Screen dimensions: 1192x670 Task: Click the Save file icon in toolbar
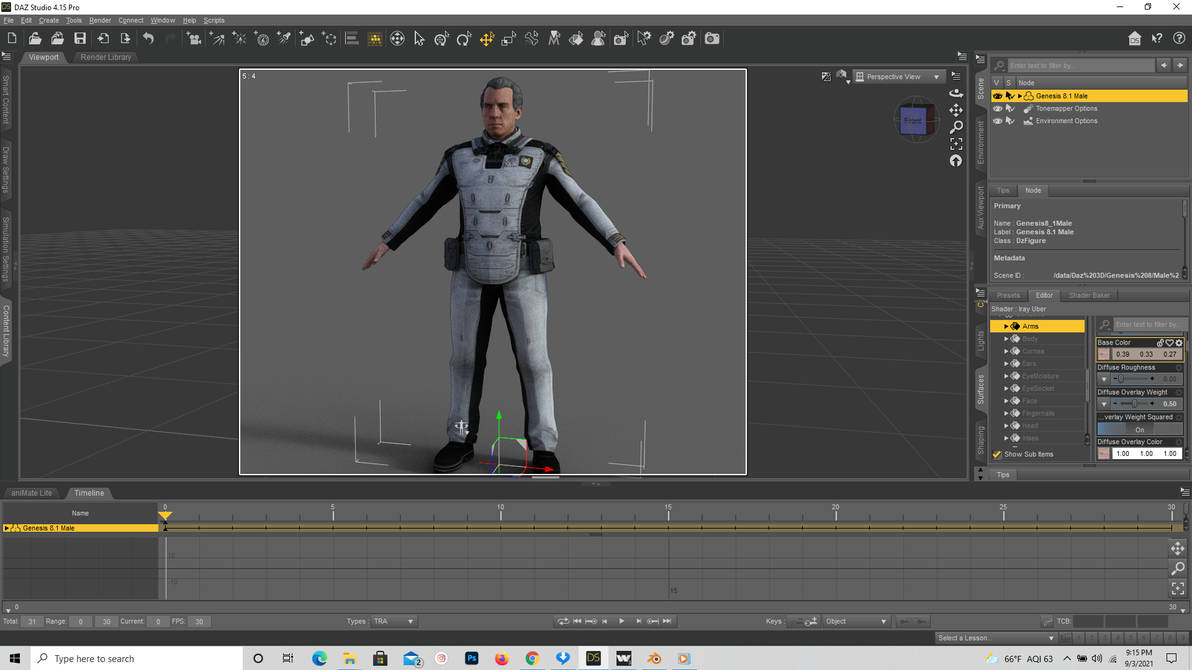80,39
